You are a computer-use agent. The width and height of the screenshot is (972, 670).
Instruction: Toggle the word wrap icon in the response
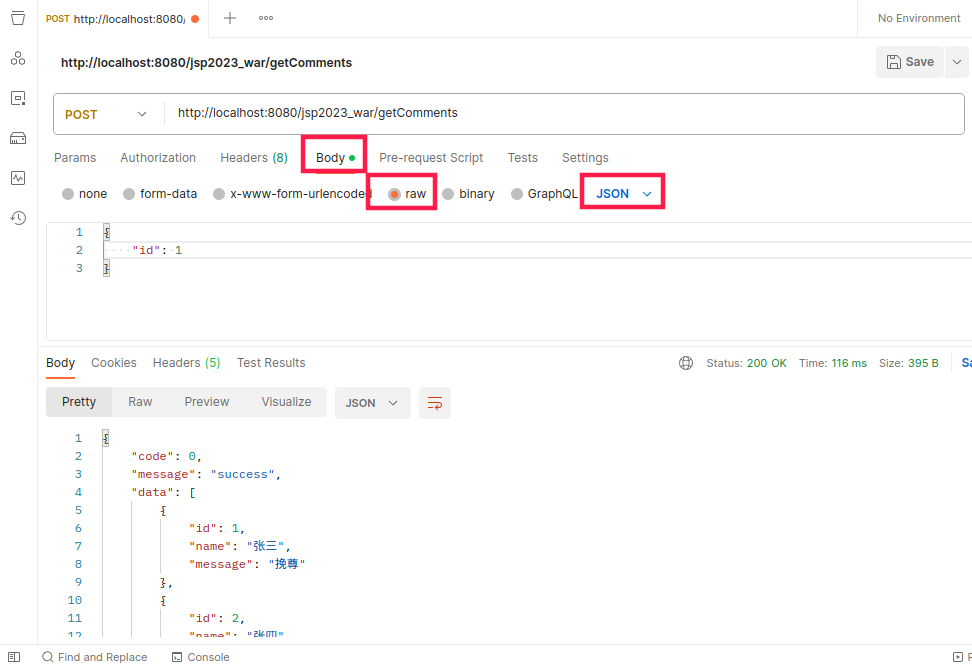pos(435,403)
